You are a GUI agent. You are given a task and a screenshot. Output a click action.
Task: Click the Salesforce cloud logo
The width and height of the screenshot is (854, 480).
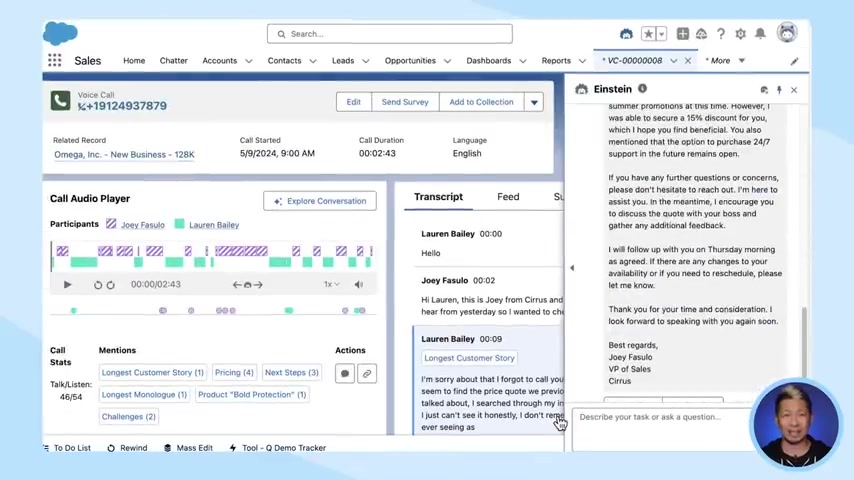(60, 33)
